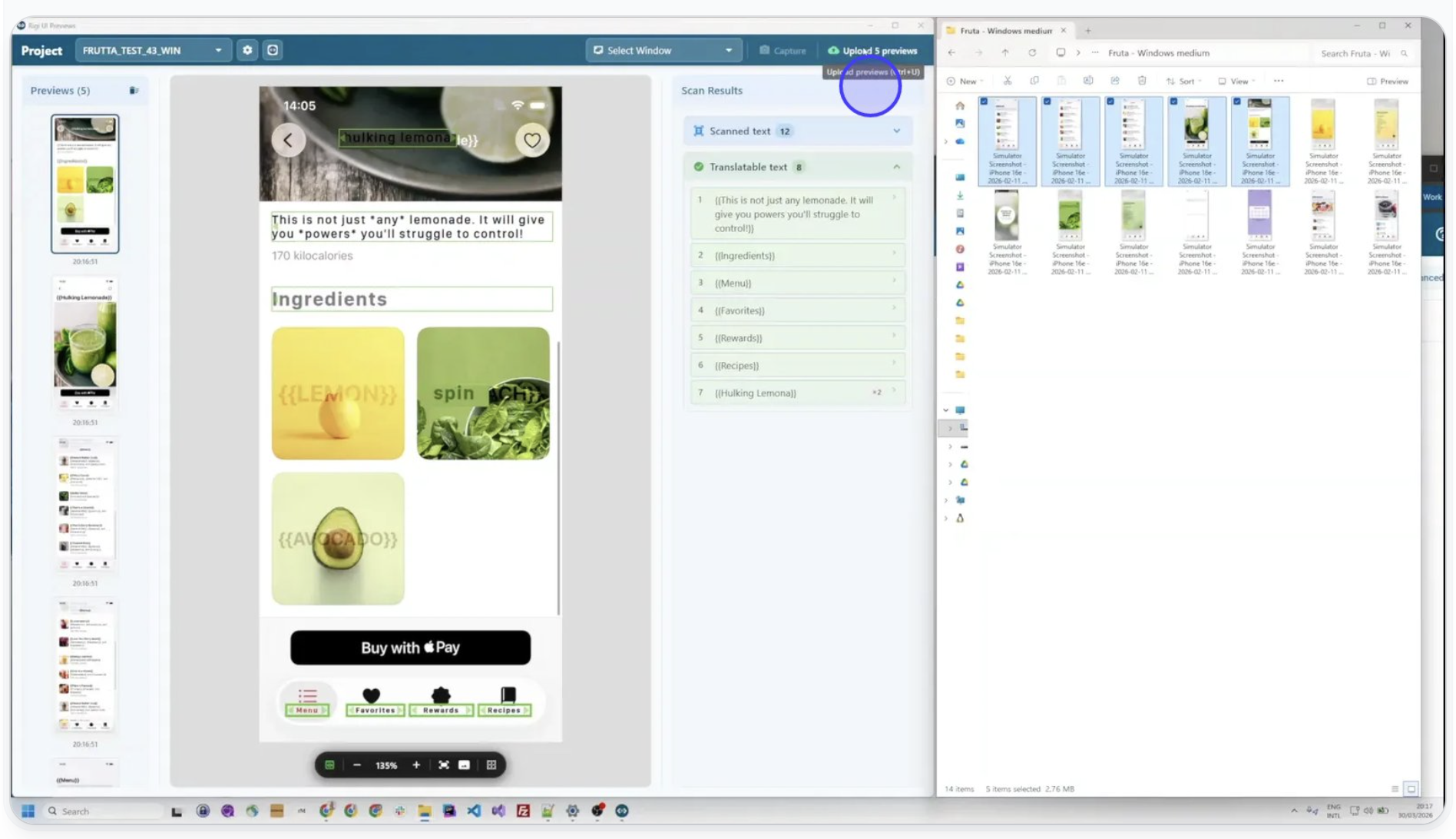This screenshot has height=839, width=1456.
Task: Click Share icon in File Explorer toolbar
Action: (1114, 81)
